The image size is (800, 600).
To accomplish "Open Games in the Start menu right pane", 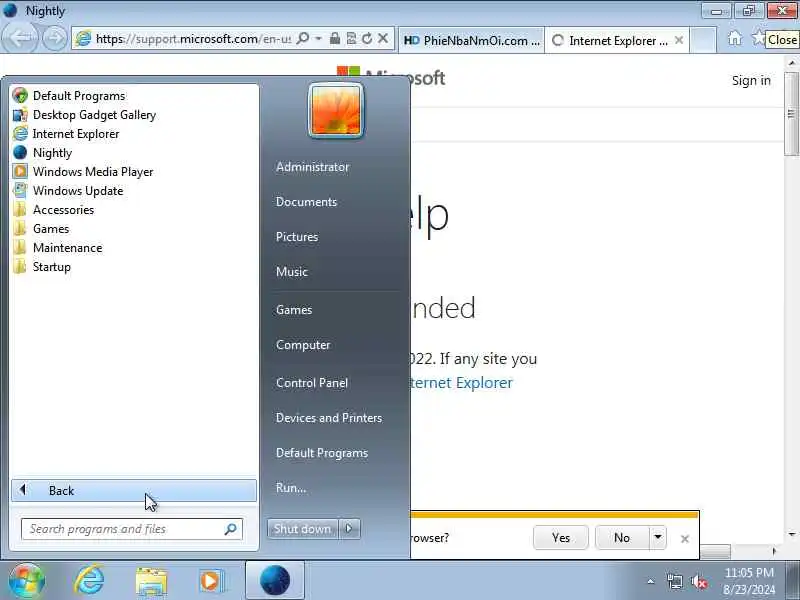I will [x=294, y=310].
